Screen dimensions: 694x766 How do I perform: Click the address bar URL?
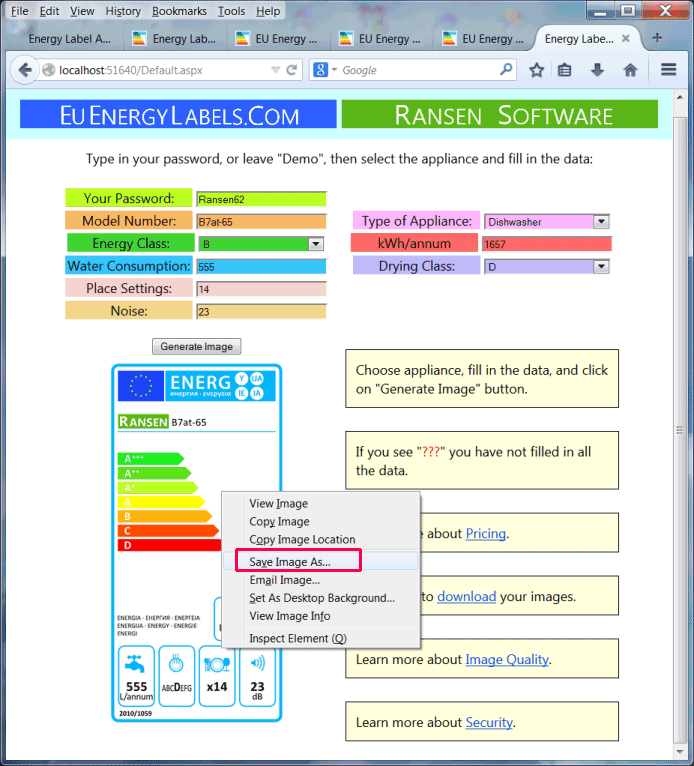pyautogui.click(x=131, y=70)
